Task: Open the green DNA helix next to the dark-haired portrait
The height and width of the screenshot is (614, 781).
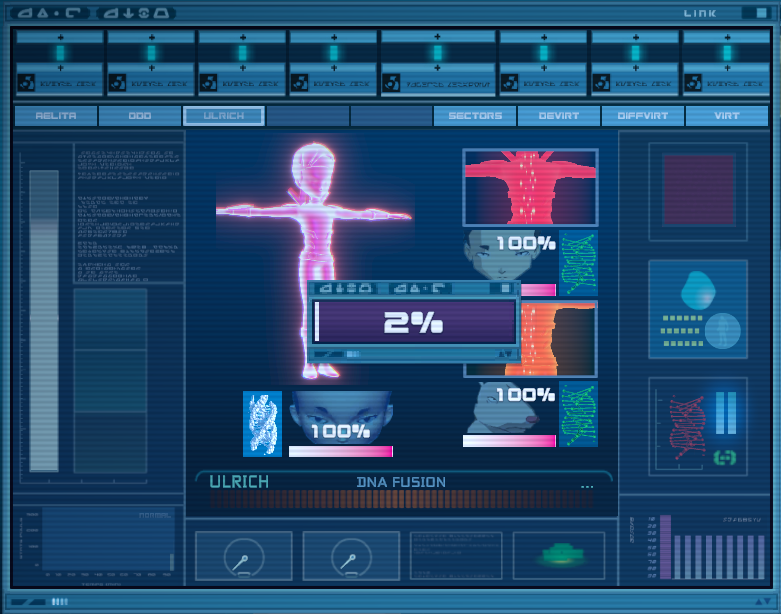Action: 578,263
